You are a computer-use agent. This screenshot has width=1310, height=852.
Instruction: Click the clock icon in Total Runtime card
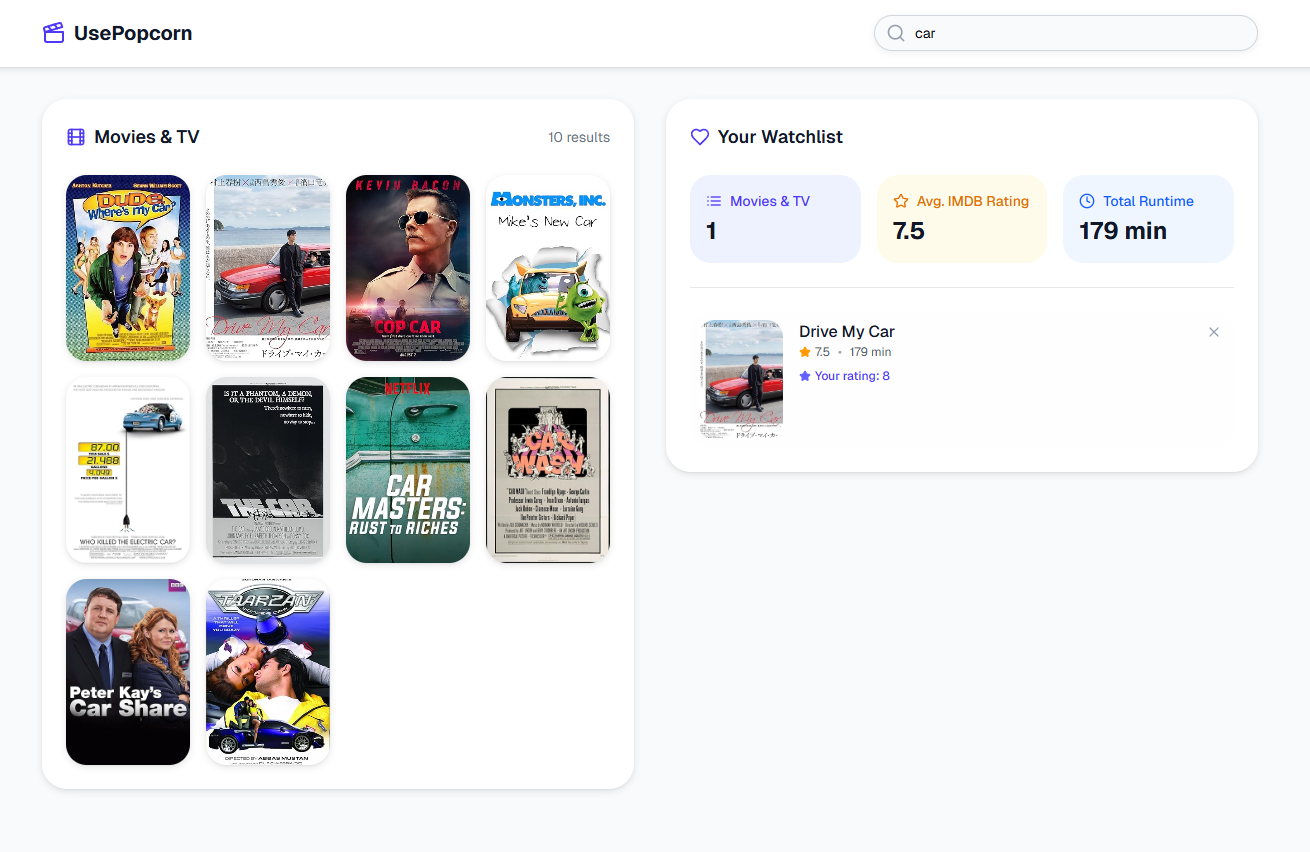(1087, 201)
